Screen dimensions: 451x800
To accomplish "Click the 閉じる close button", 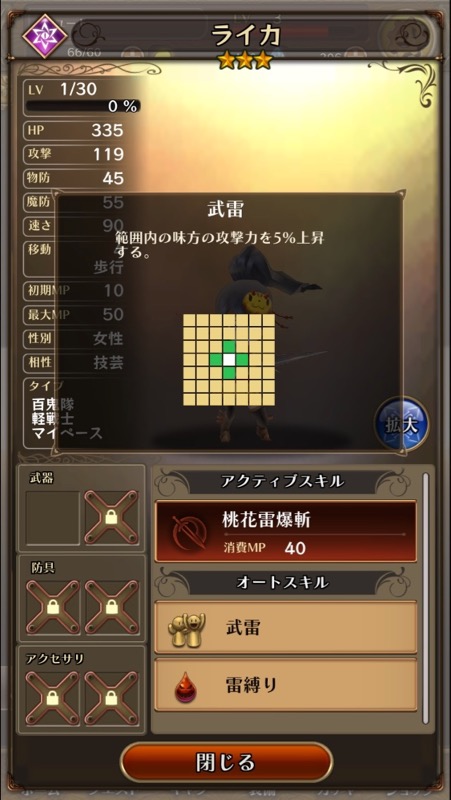I will pos(226,763).
